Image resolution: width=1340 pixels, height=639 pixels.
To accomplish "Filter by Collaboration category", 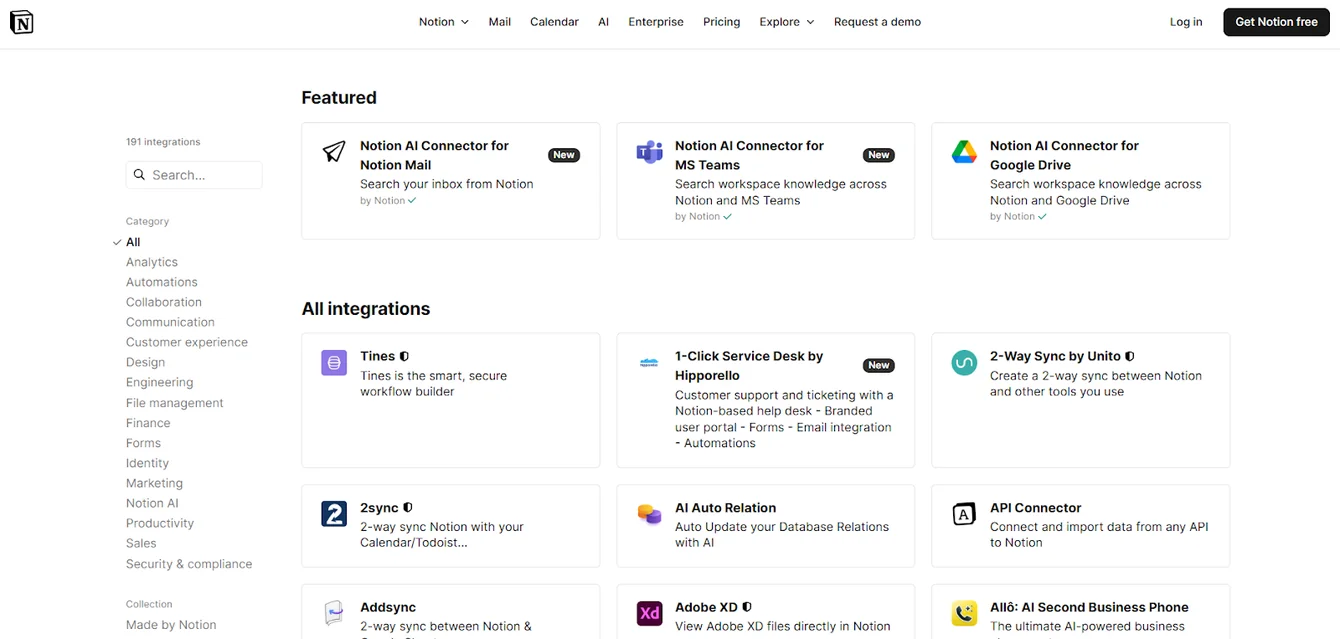I will point(164,302).
